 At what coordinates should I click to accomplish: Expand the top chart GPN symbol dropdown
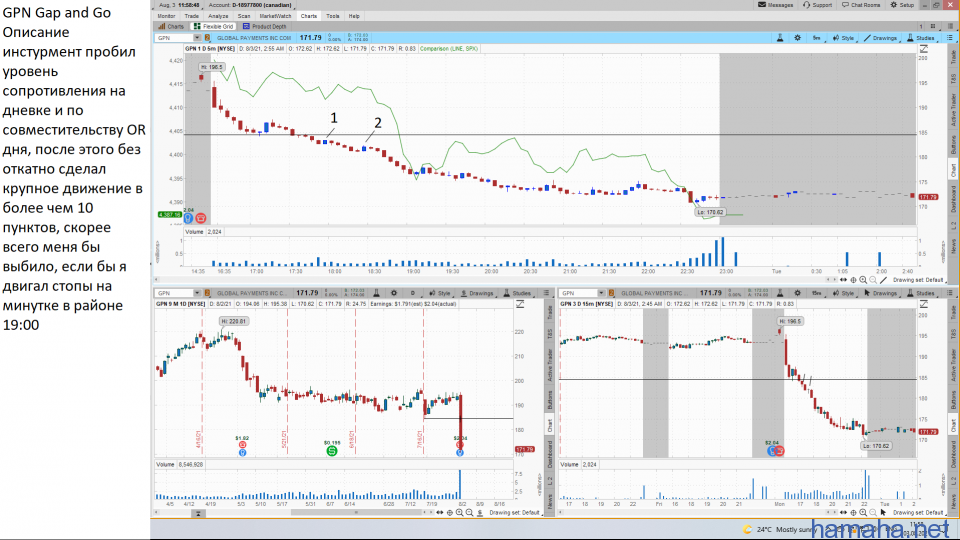click(197, 38)
